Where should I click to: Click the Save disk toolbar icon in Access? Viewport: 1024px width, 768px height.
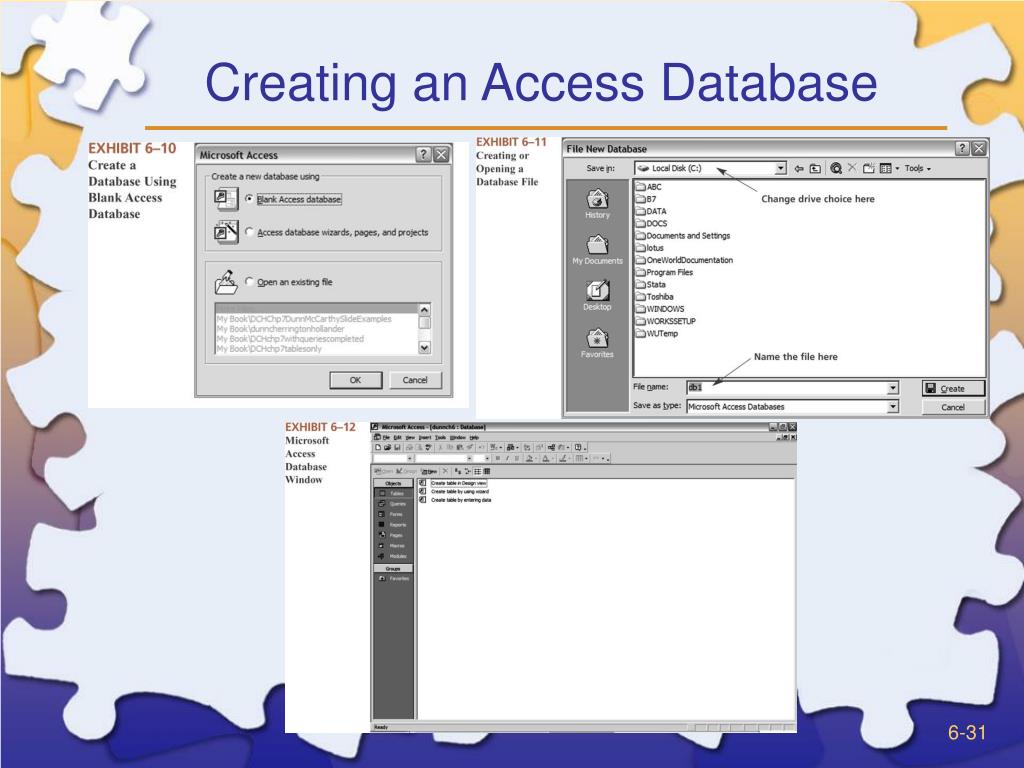pos(396,447)
